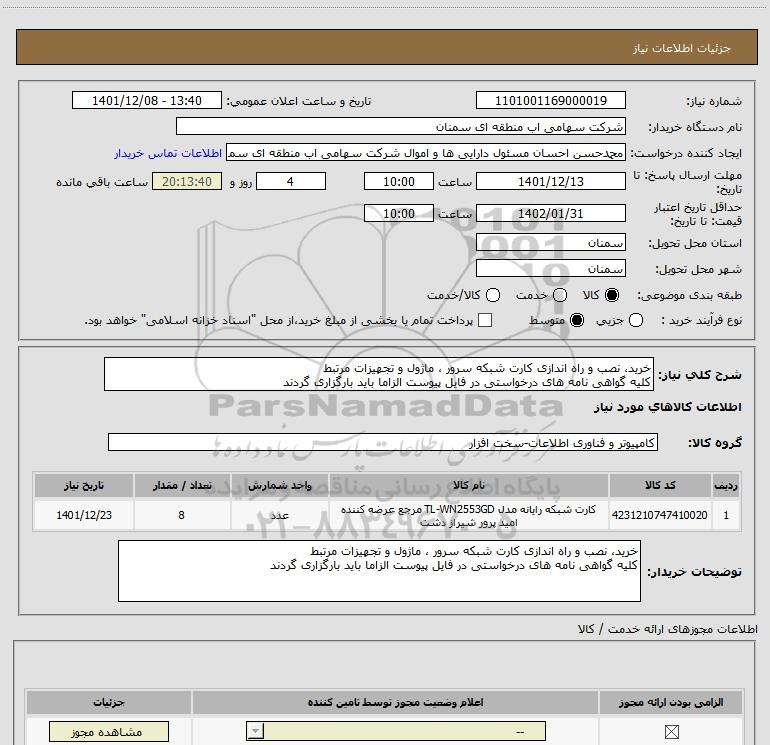
Task: Toggle the required-permit checkbox in the license table
Action: coord(671,732)
